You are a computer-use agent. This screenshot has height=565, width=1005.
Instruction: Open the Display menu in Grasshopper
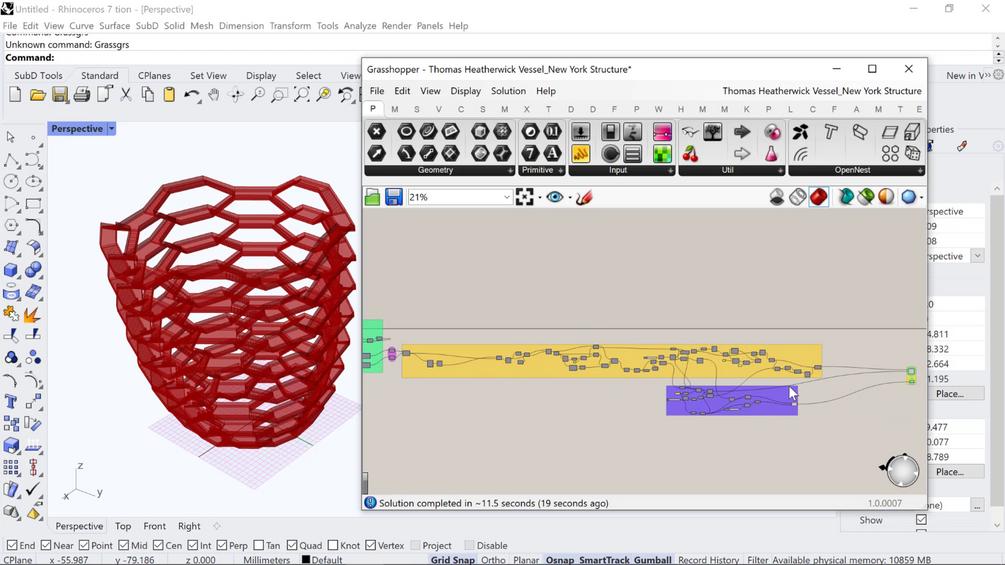click(x=465, y=91)
